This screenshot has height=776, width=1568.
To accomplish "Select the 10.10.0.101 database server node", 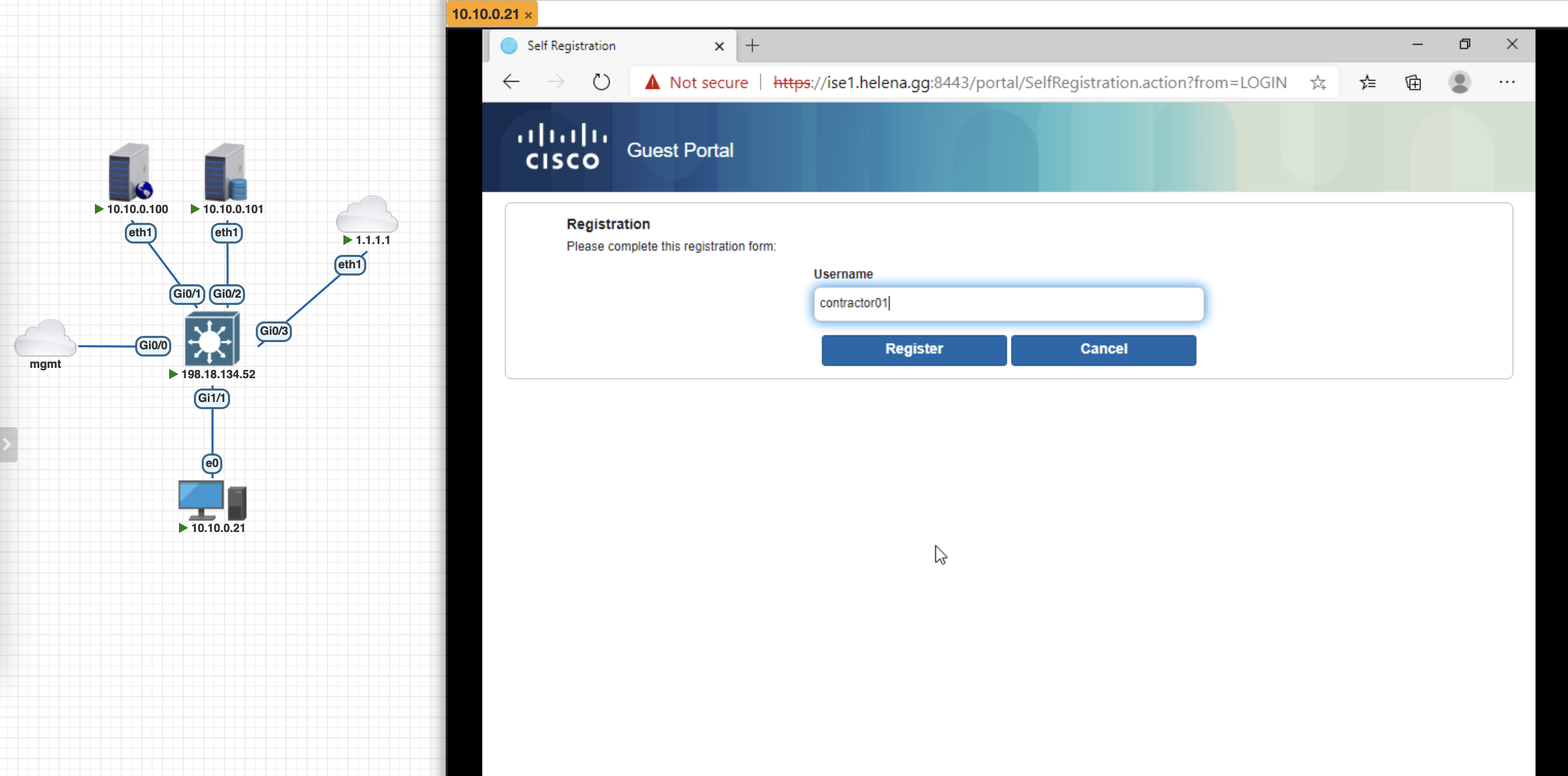I will 225,172.
